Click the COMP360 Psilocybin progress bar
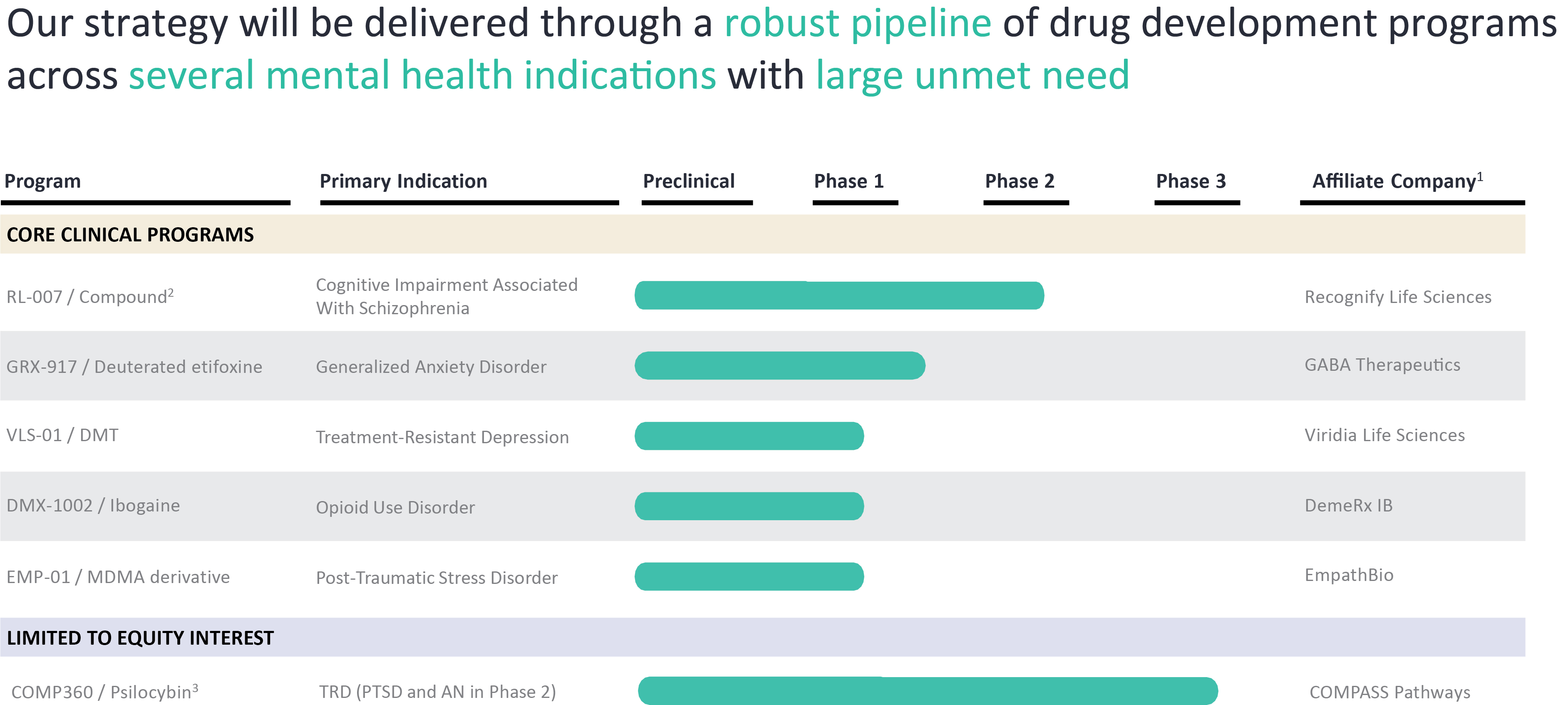Viewport: 1568px width, 705px height. coord(927,691)
